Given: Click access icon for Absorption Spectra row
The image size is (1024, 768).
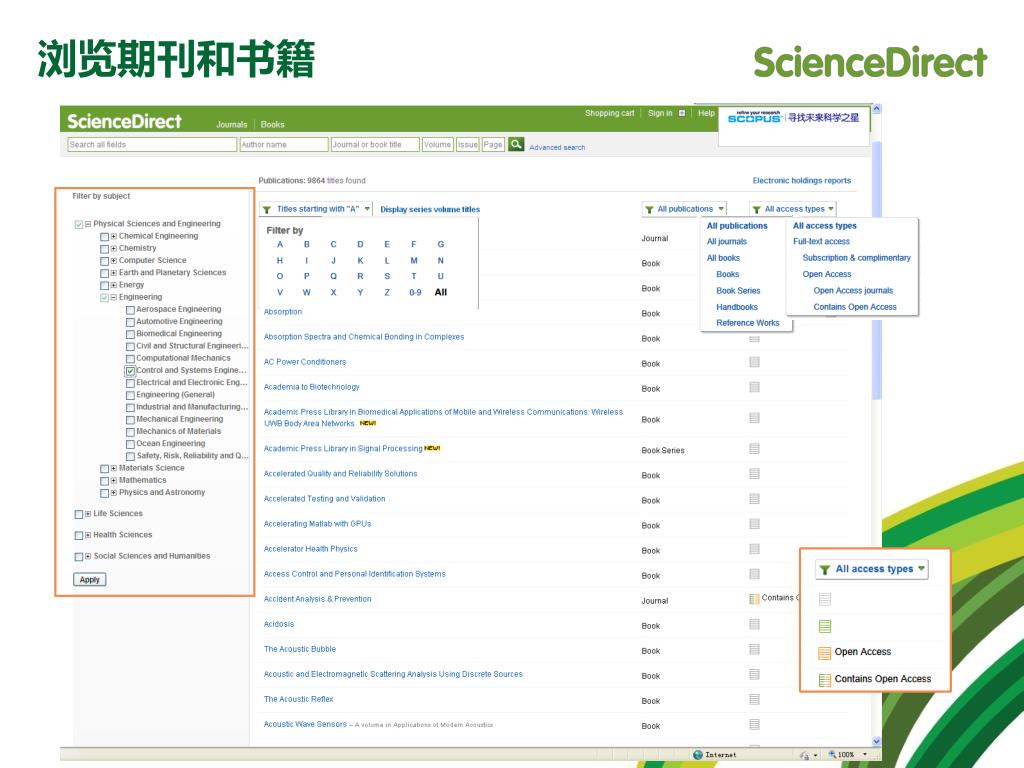Looking at the screenshot, I should pos(754,338).
